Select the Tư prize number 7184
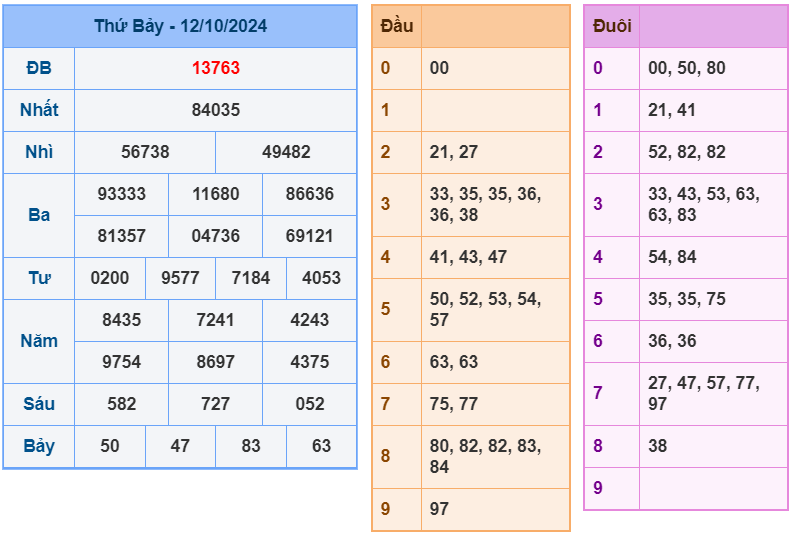 coord(251,278)
